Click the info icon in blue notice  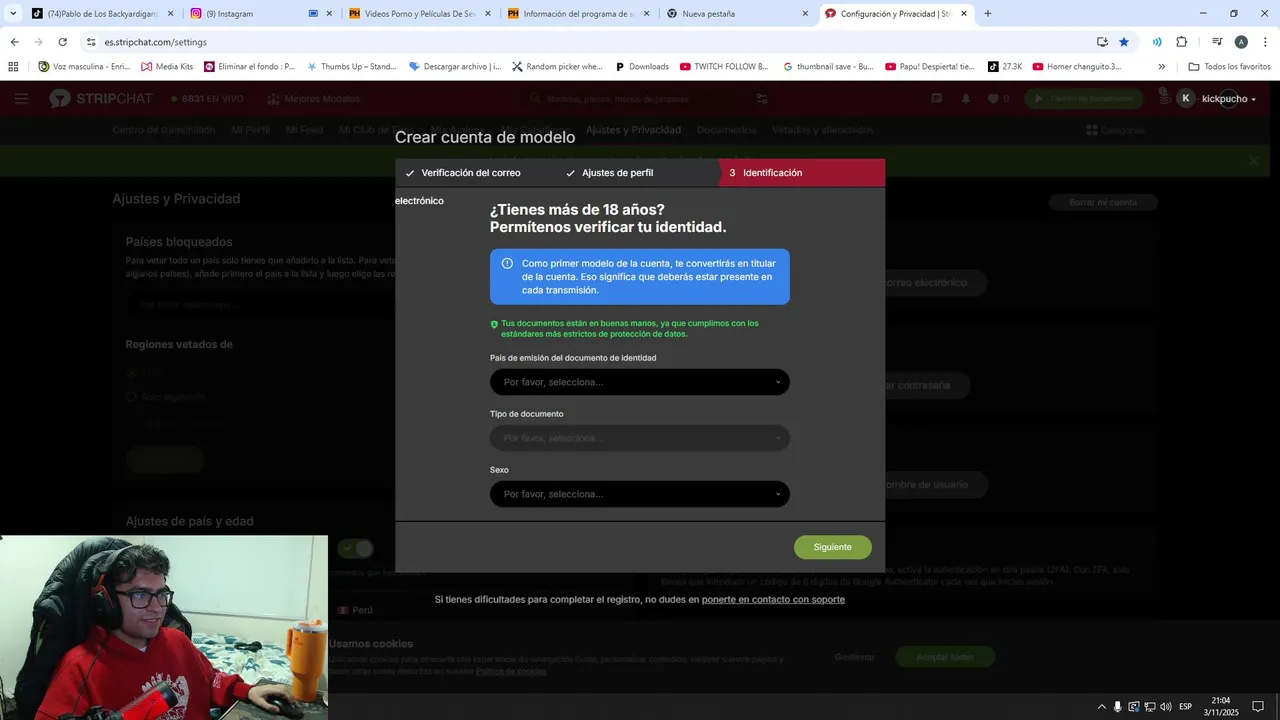(x=507, y=263)
